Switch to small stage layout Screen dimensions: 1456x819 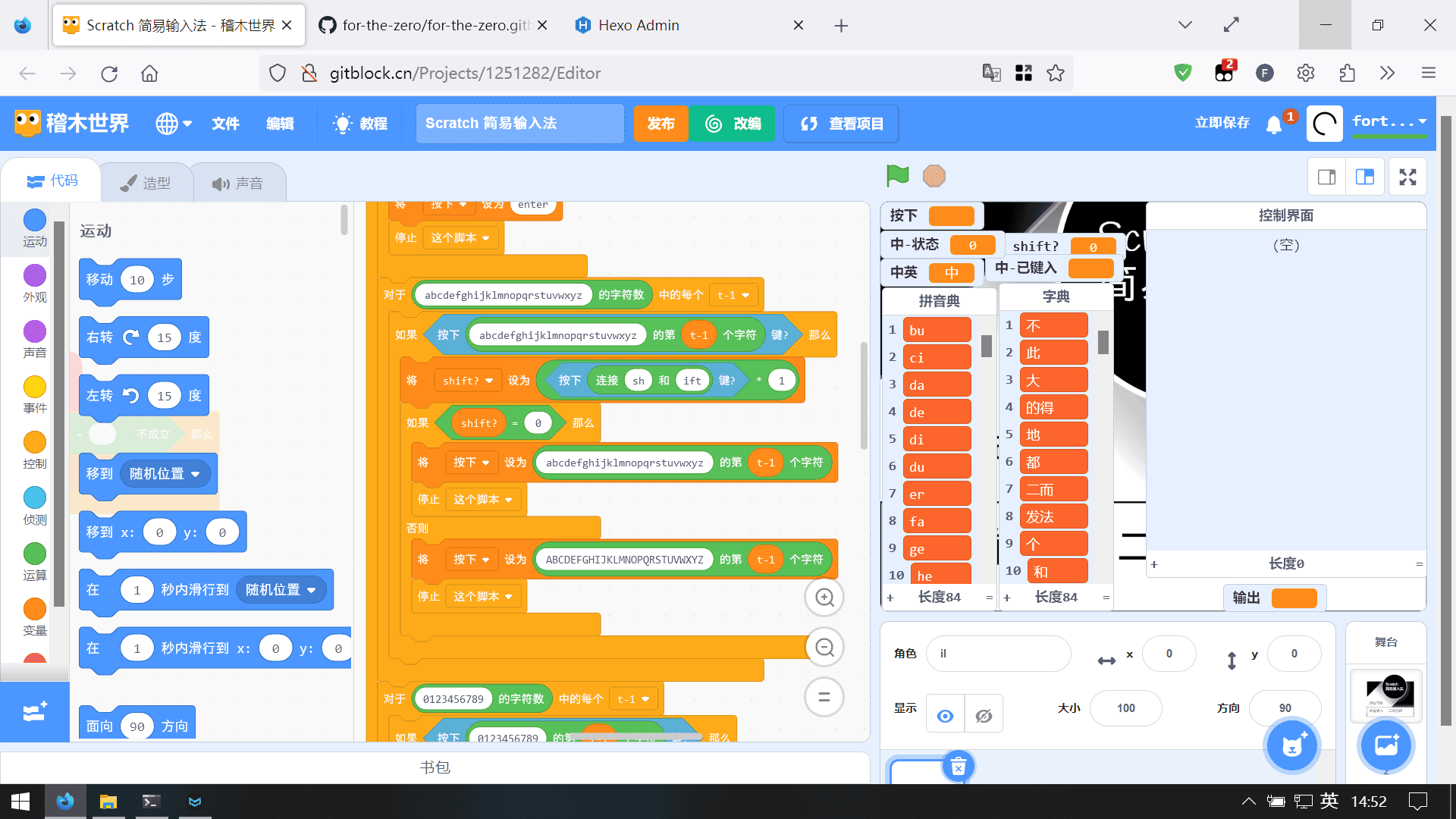pyautogui.click(x=1326, y=177)
